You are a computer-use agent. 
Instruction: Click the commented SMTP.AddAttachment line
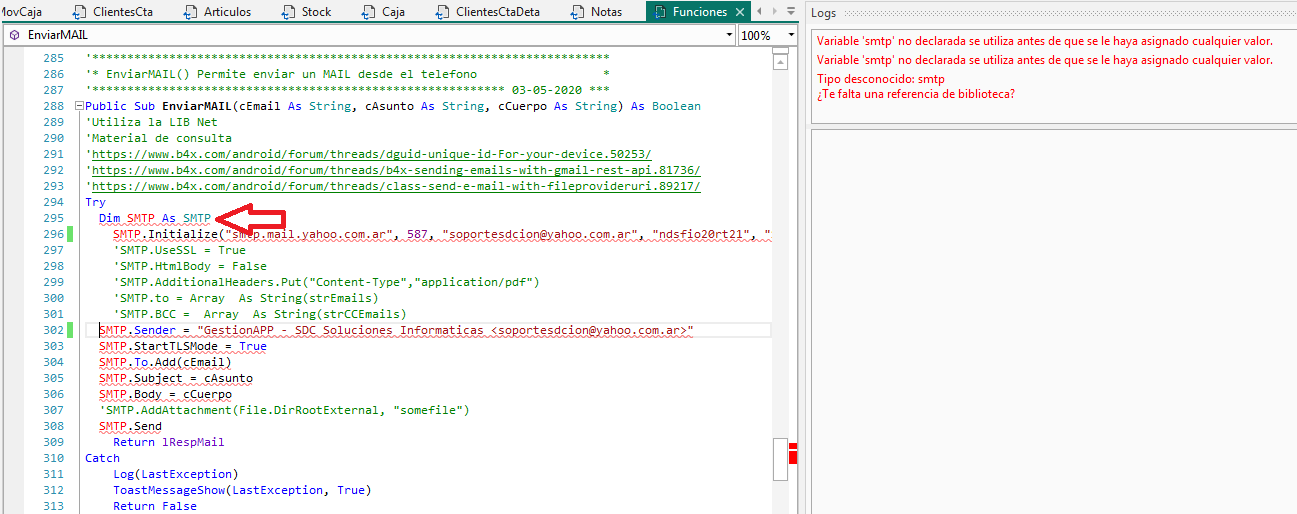coord(284,410)
